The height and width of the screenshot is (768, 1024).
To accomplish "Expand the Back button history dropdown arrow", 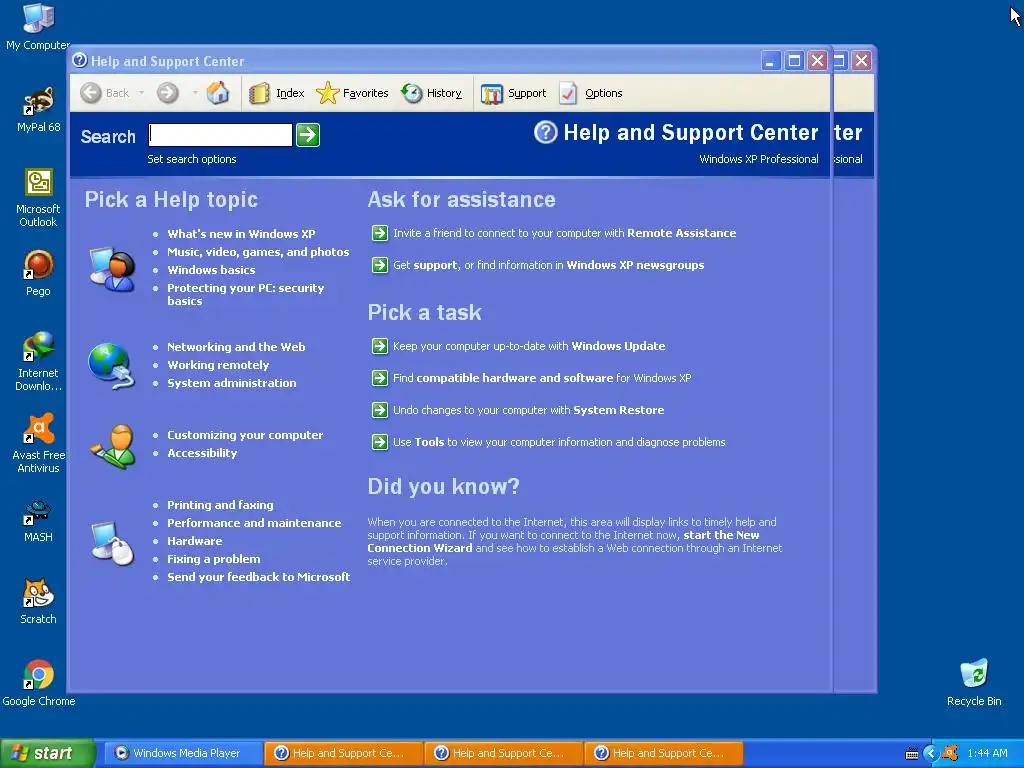I will (x=141, y=93).
